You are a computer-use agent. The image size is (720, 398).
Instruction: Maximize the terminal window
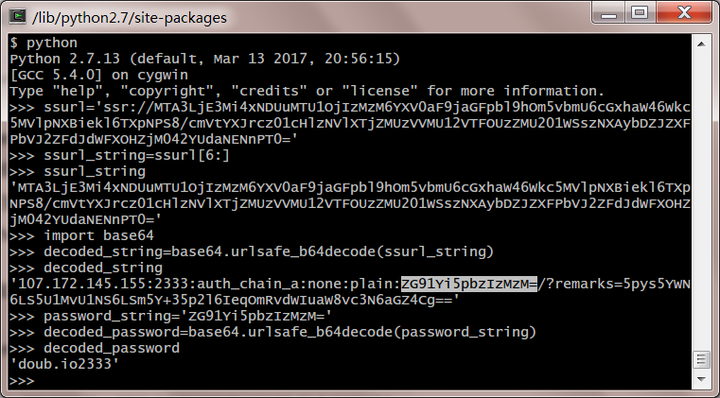(640, 13)
